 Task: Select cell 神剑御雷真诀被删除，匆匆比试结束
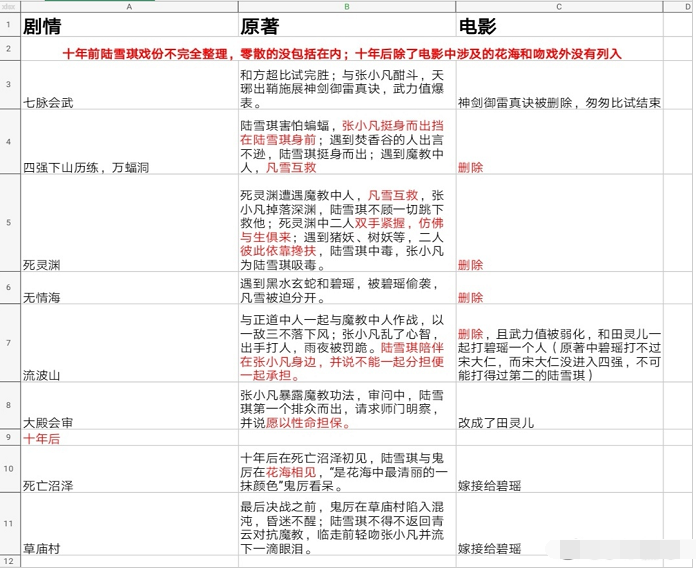click(x=559, y=85)
